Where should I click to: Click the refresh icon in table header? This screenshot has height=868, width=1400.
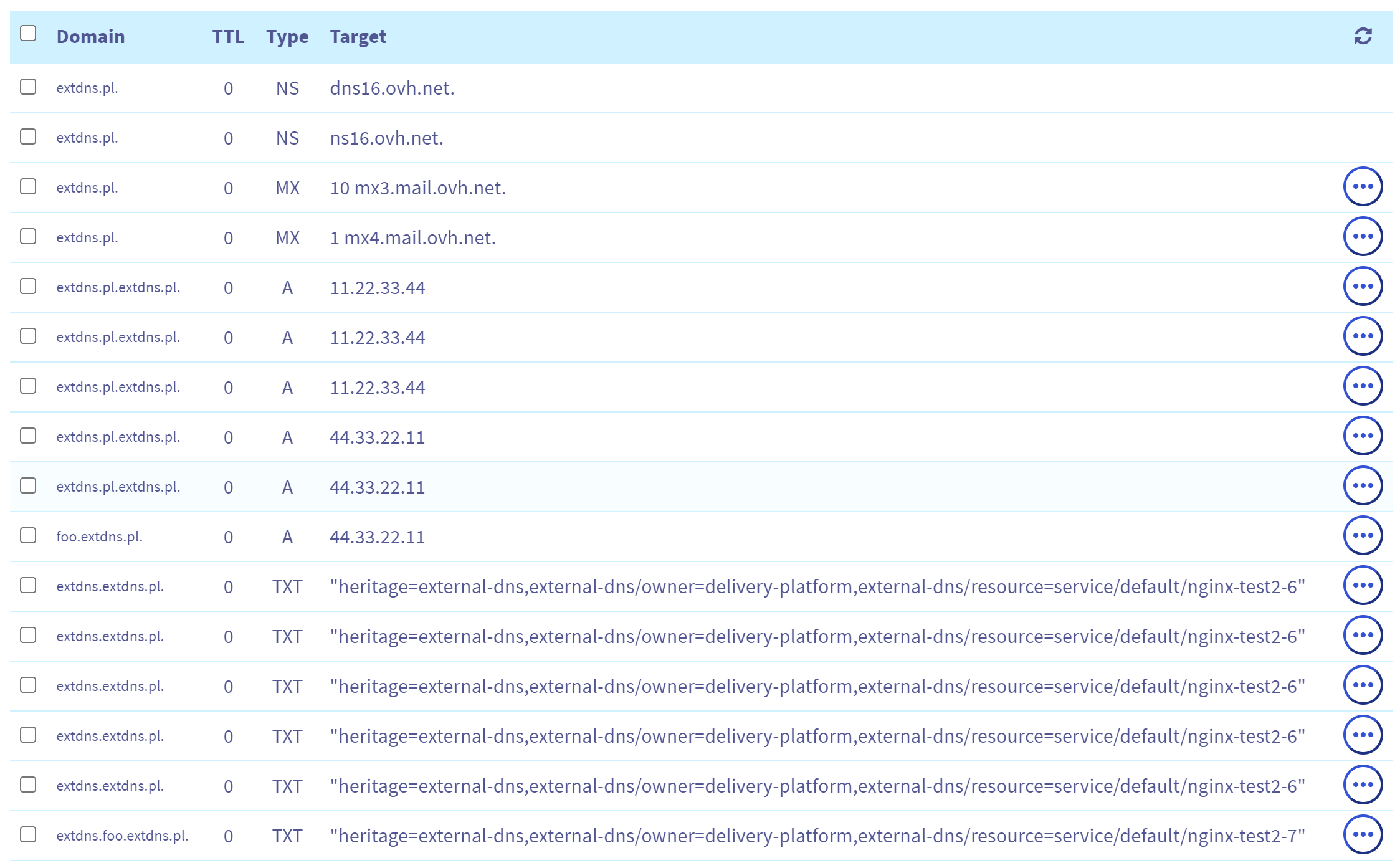click(x=1363, y=36)
